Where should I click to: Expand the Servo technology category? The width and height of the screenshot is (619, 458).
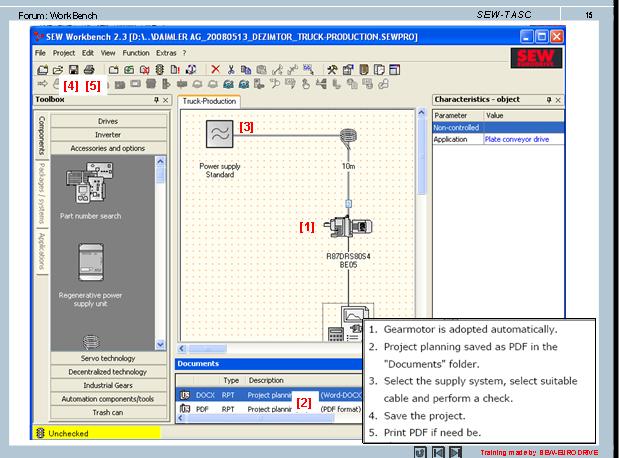point(108,359)
